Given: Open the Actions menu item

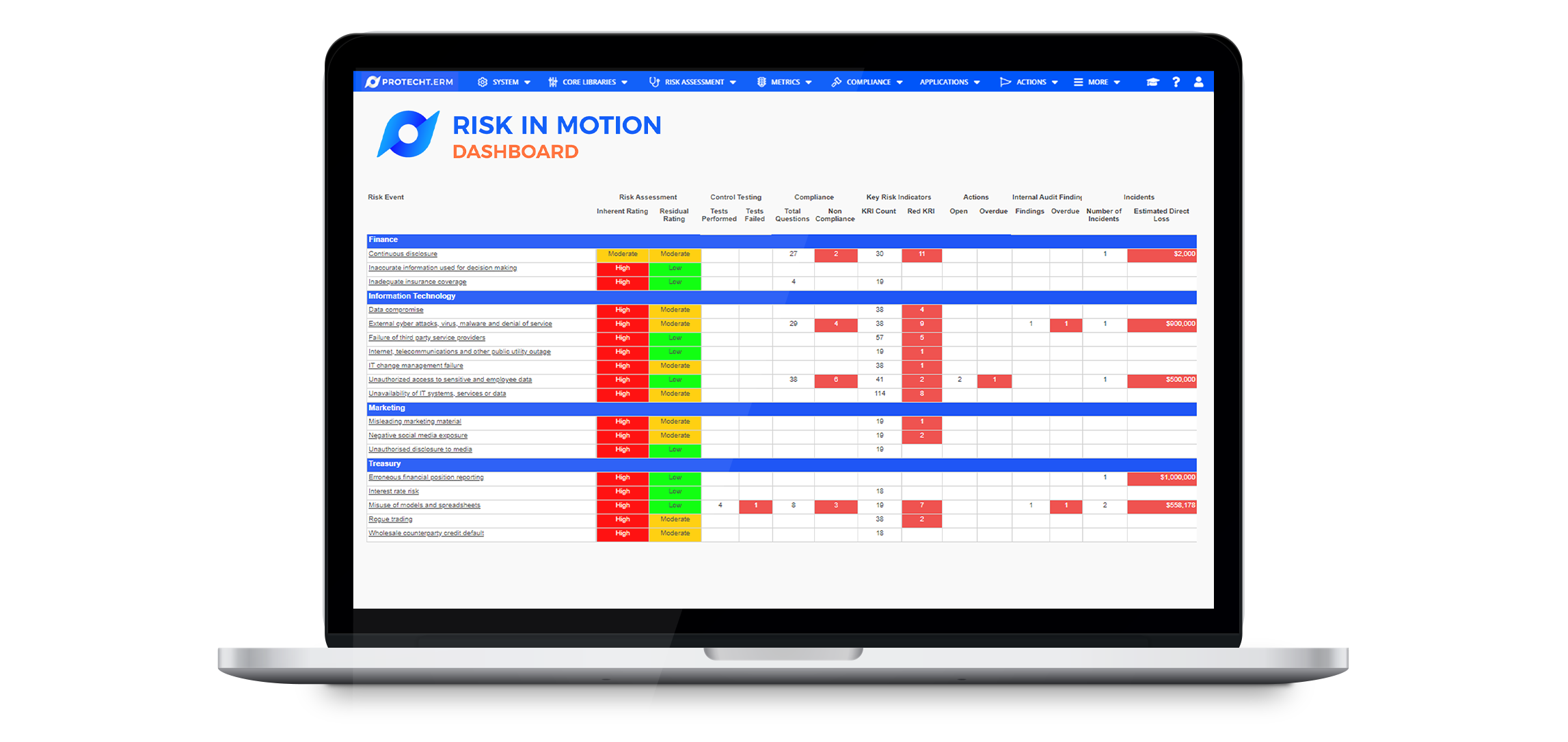Looking at the screenshot, I should click(x=1031, y=82).
